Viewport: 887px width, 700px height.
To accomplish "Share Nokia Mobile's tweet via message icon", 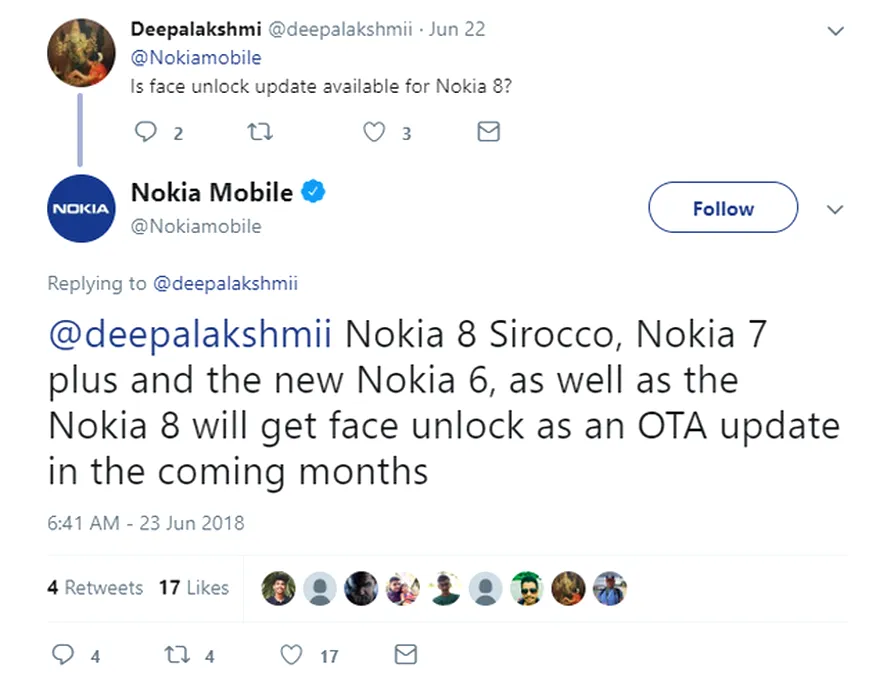I will [405, 655].
